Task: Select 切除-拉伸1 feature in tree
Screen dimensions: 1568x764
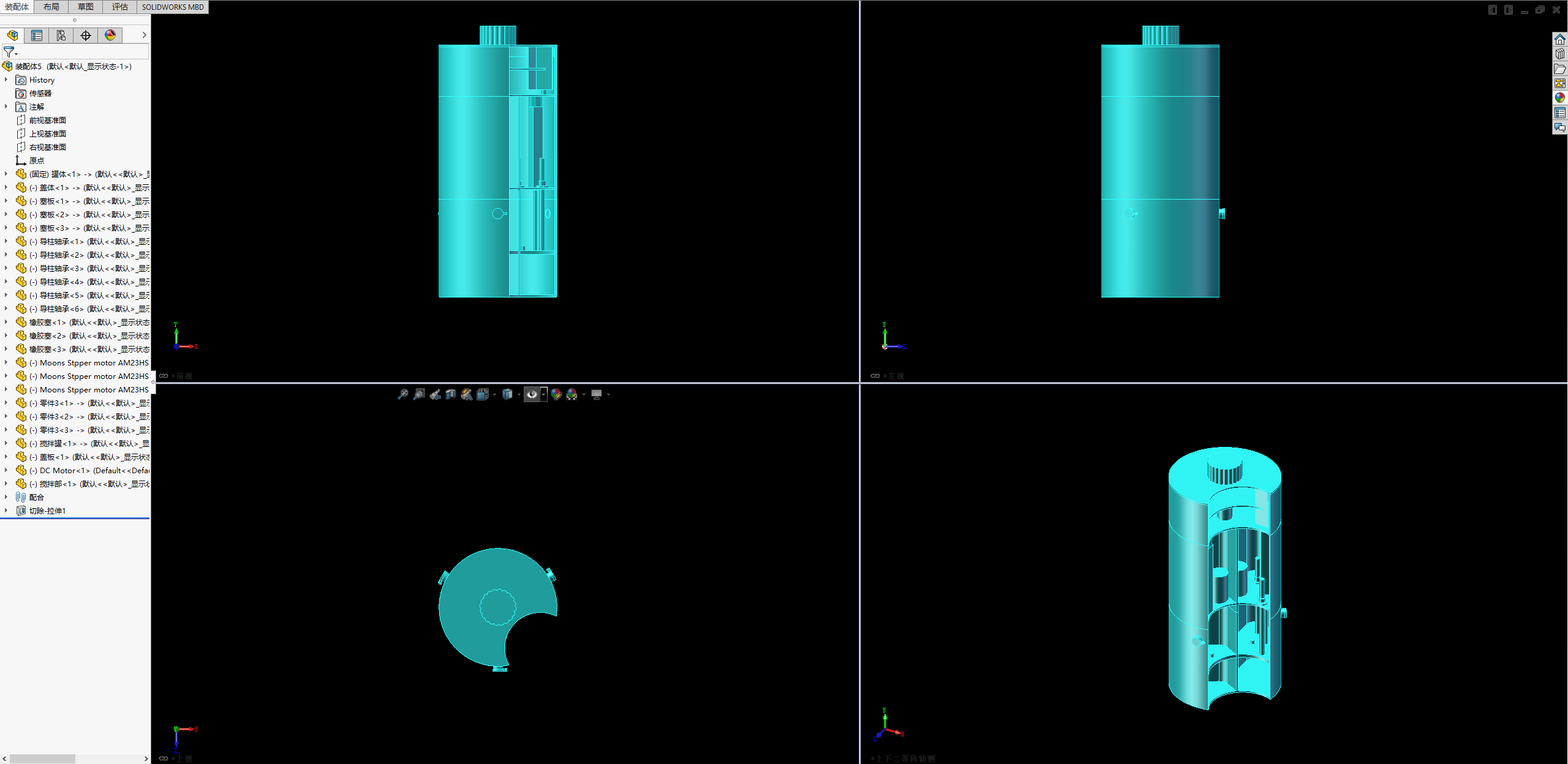Action: coord(47,511)
